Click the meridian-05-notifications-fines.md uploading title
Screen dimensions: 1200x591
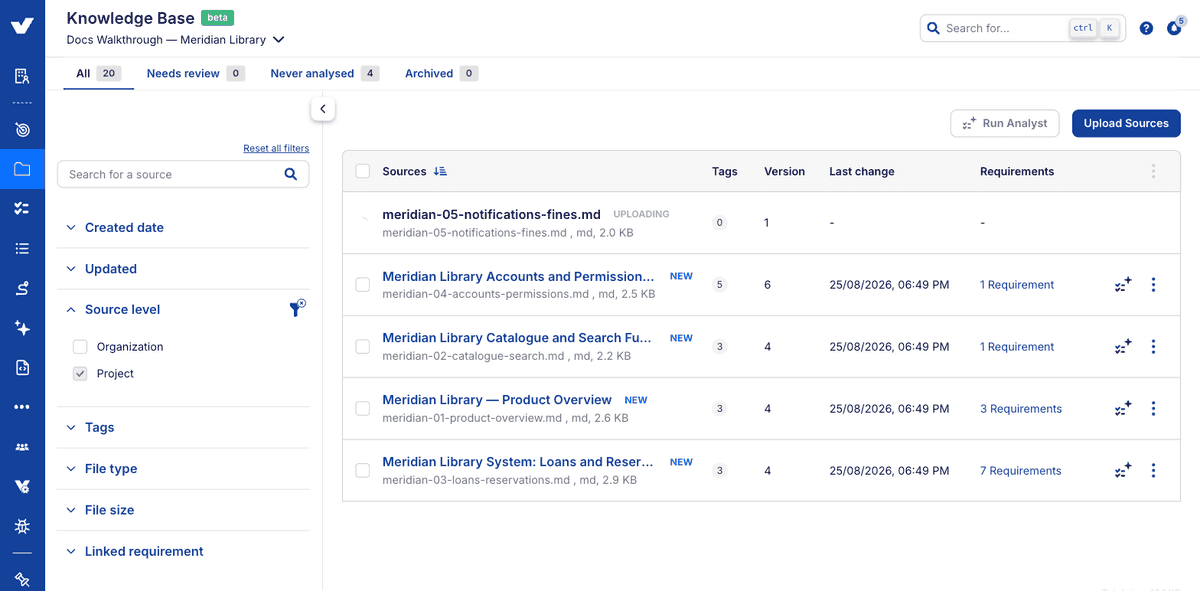491,214
